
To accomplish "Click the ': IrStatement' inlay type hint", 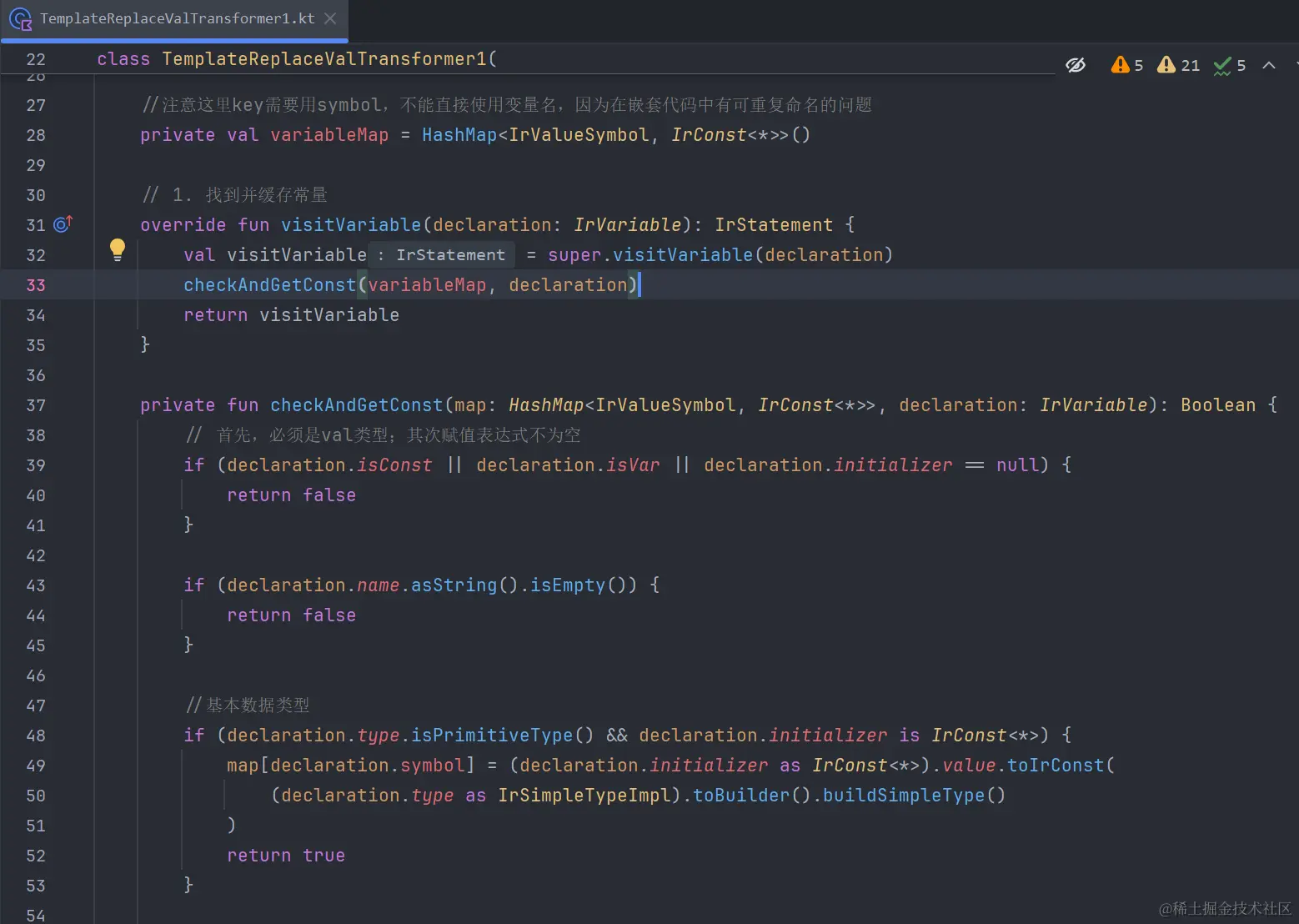I will coord(442,255).
